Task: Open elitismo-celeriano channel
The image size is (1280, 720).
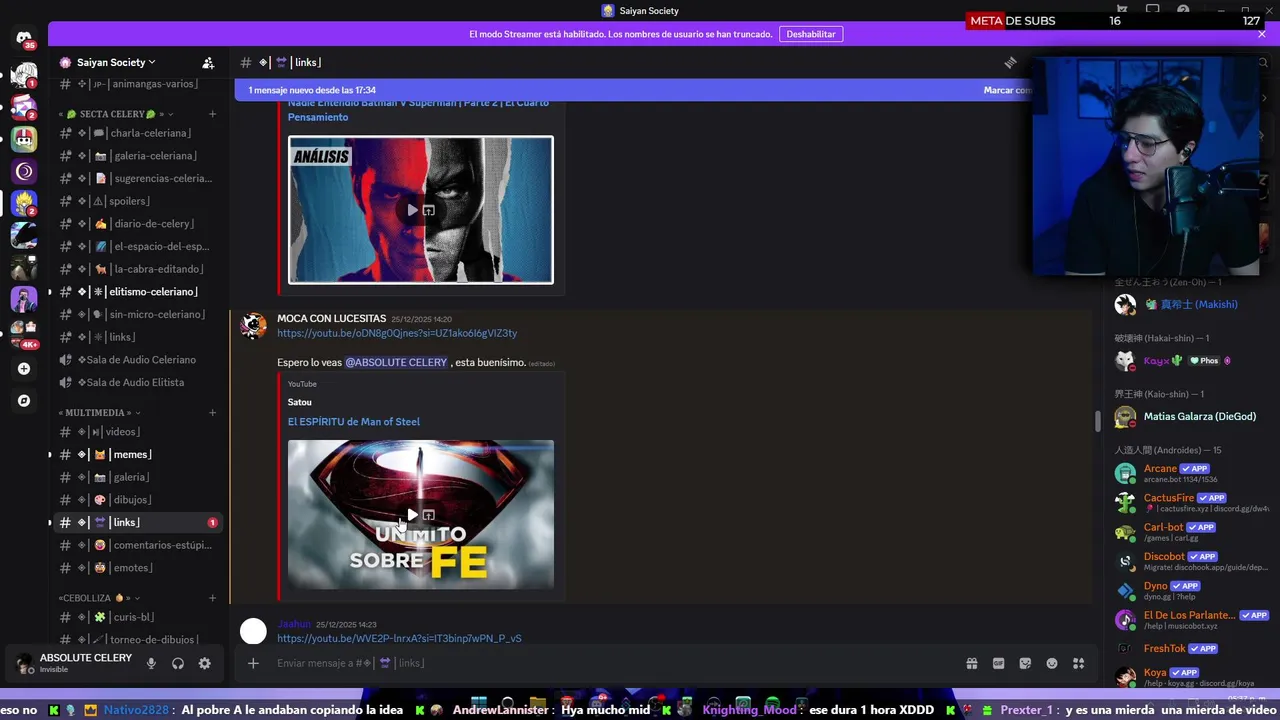Action: pyautogui.click(x=136, y=292)
